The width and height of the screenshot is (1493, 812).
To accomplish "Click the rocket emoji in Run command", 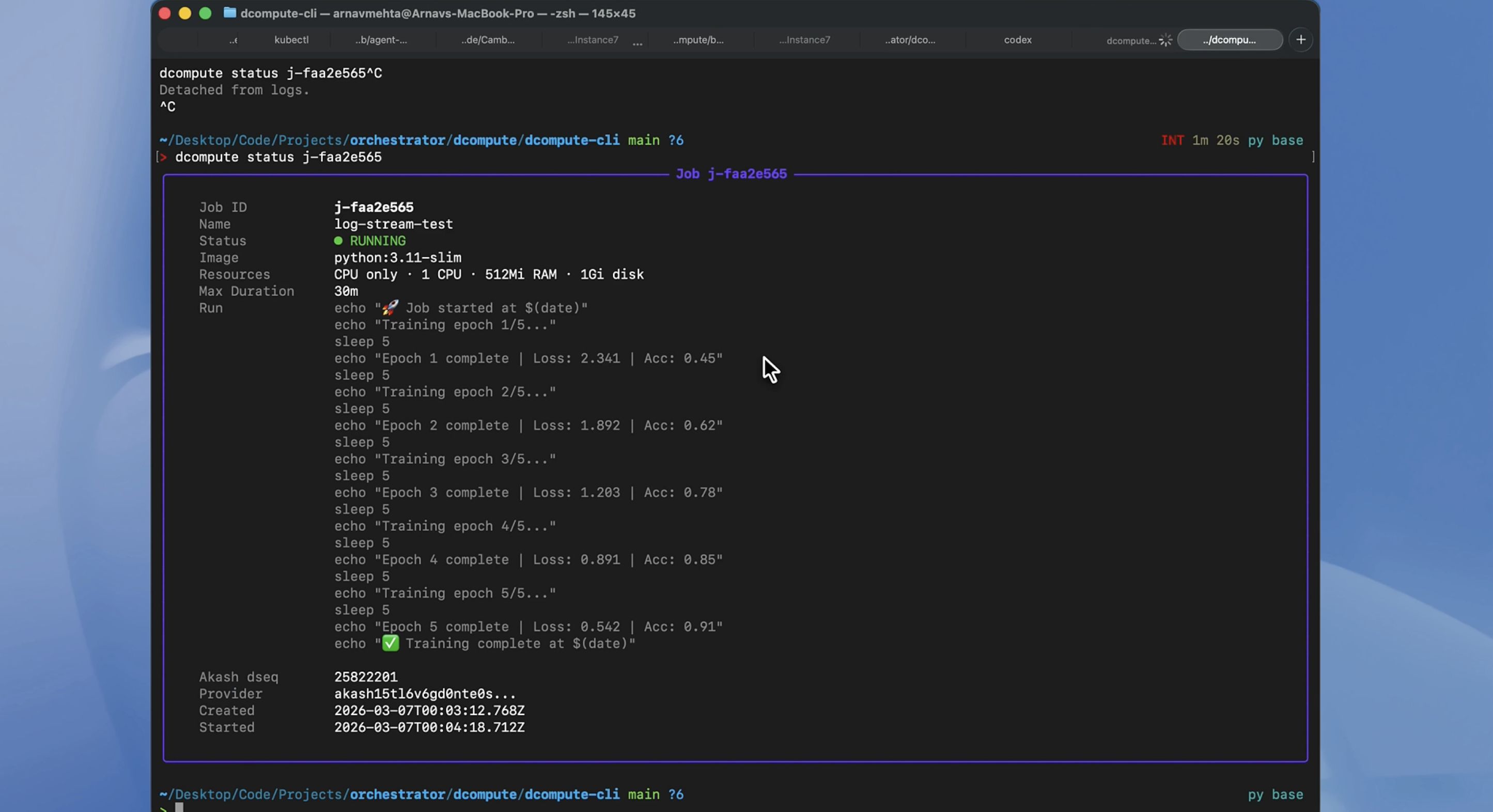I will point(390,307).
